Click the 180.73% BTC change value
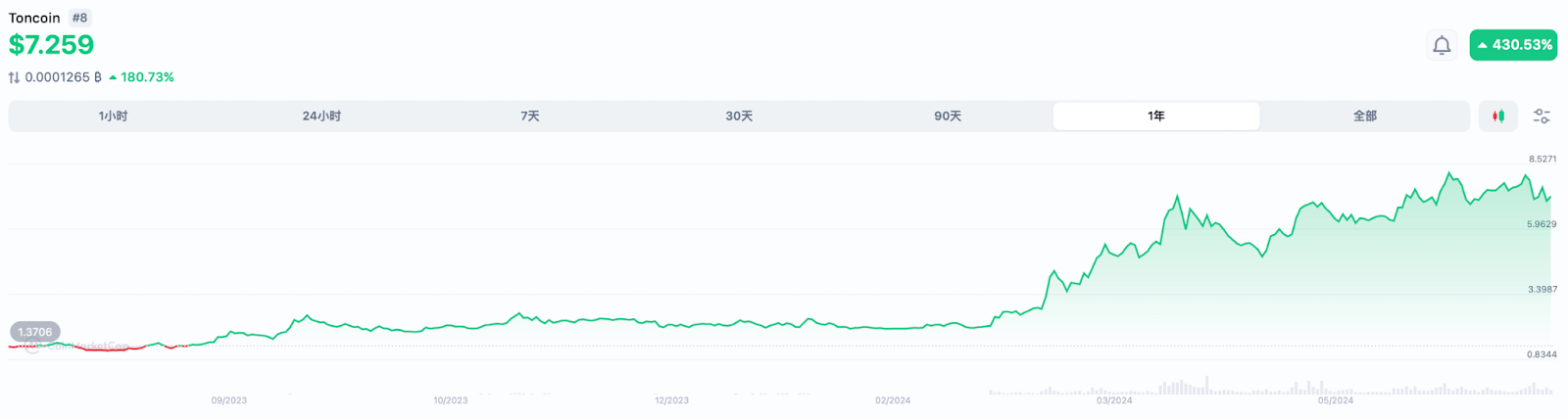1568x419 pixels. click(141, 77)
